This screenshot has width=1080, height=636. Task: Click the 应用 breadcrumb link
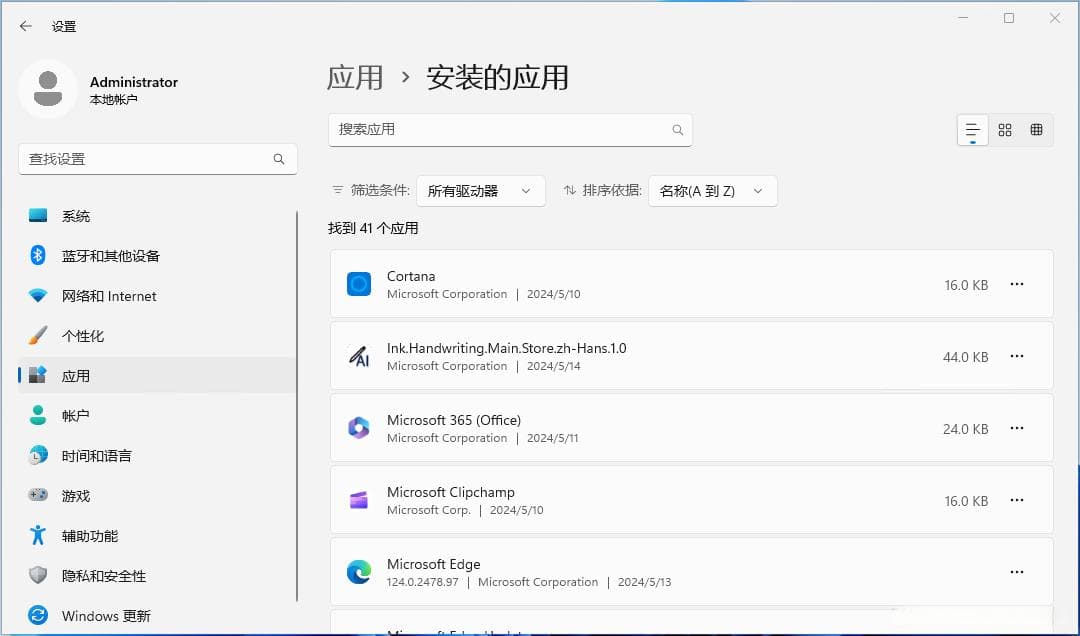[x=355, y=77]
